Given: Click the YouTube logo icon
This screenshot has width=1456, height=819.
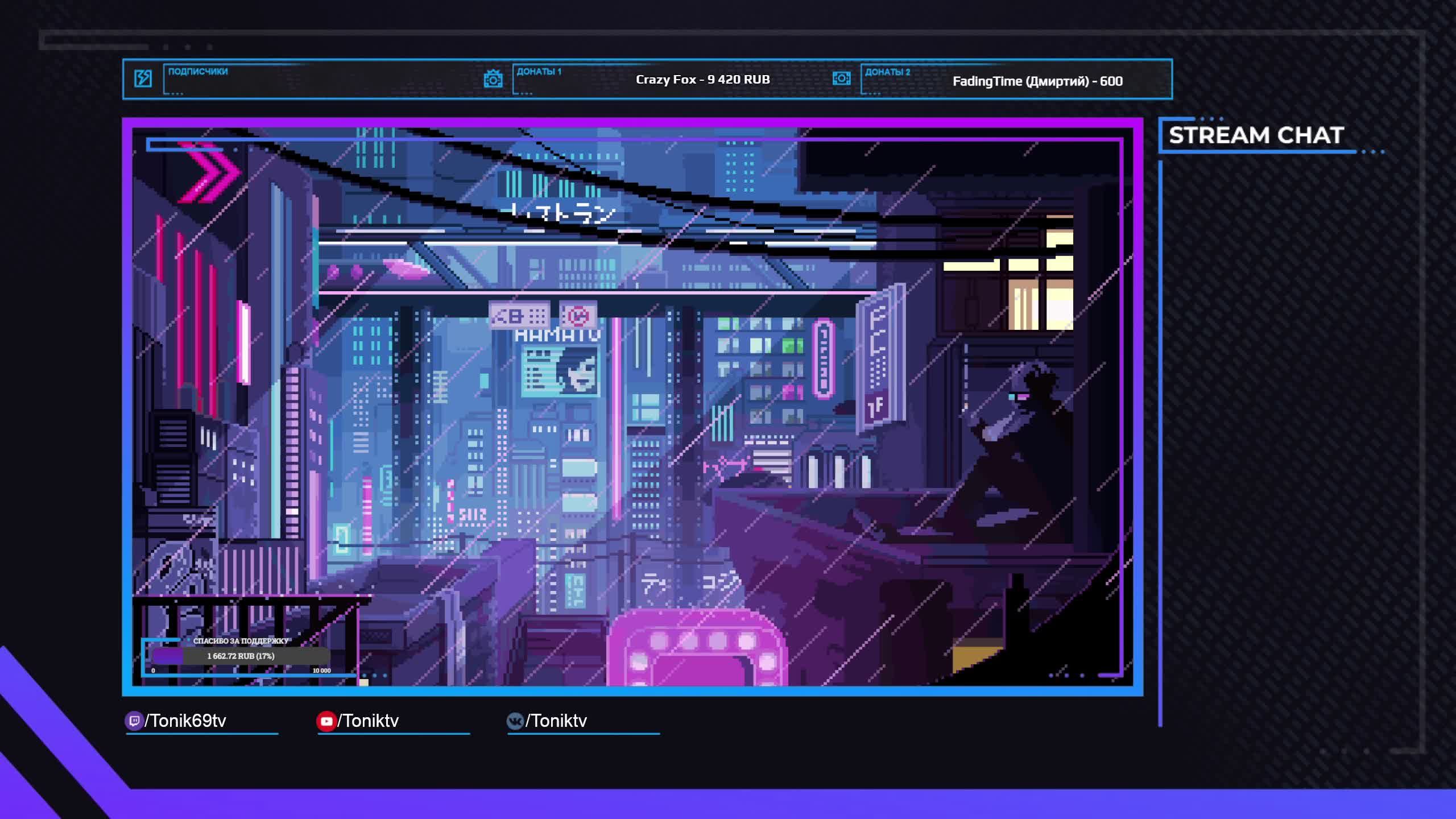Looking at the screenshot, I should pyautogui.click(x=326, y=721).
